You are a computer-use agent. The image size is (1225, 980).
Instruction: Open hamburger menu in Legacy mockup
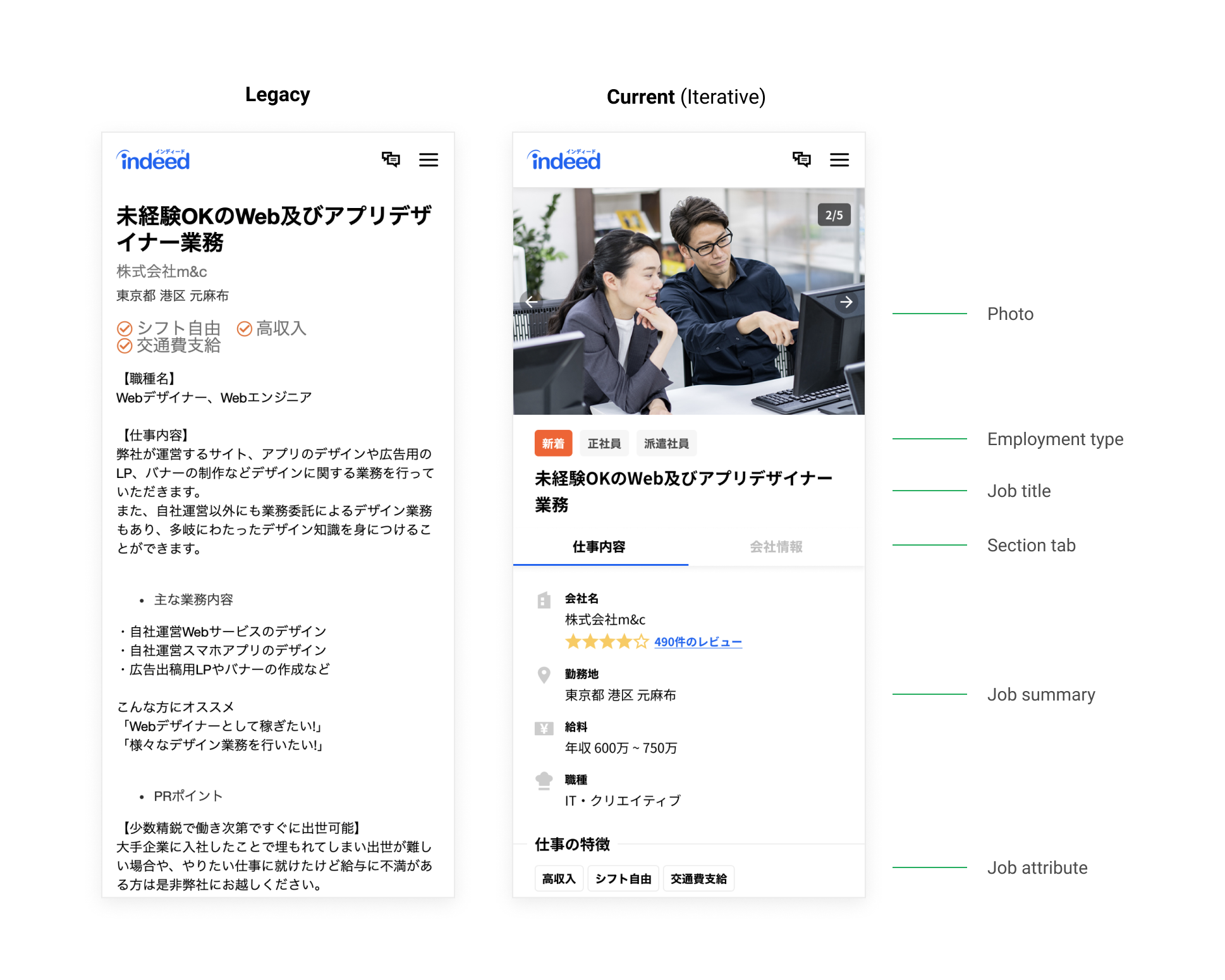pyautogui.click(x=428, y=160)
